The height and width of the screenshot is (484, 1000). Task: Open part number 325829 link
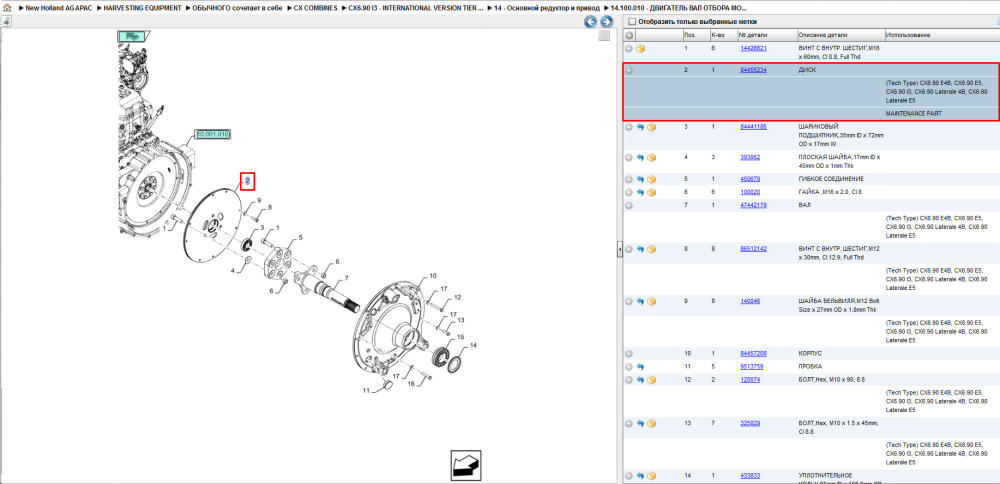click(750, 423)
